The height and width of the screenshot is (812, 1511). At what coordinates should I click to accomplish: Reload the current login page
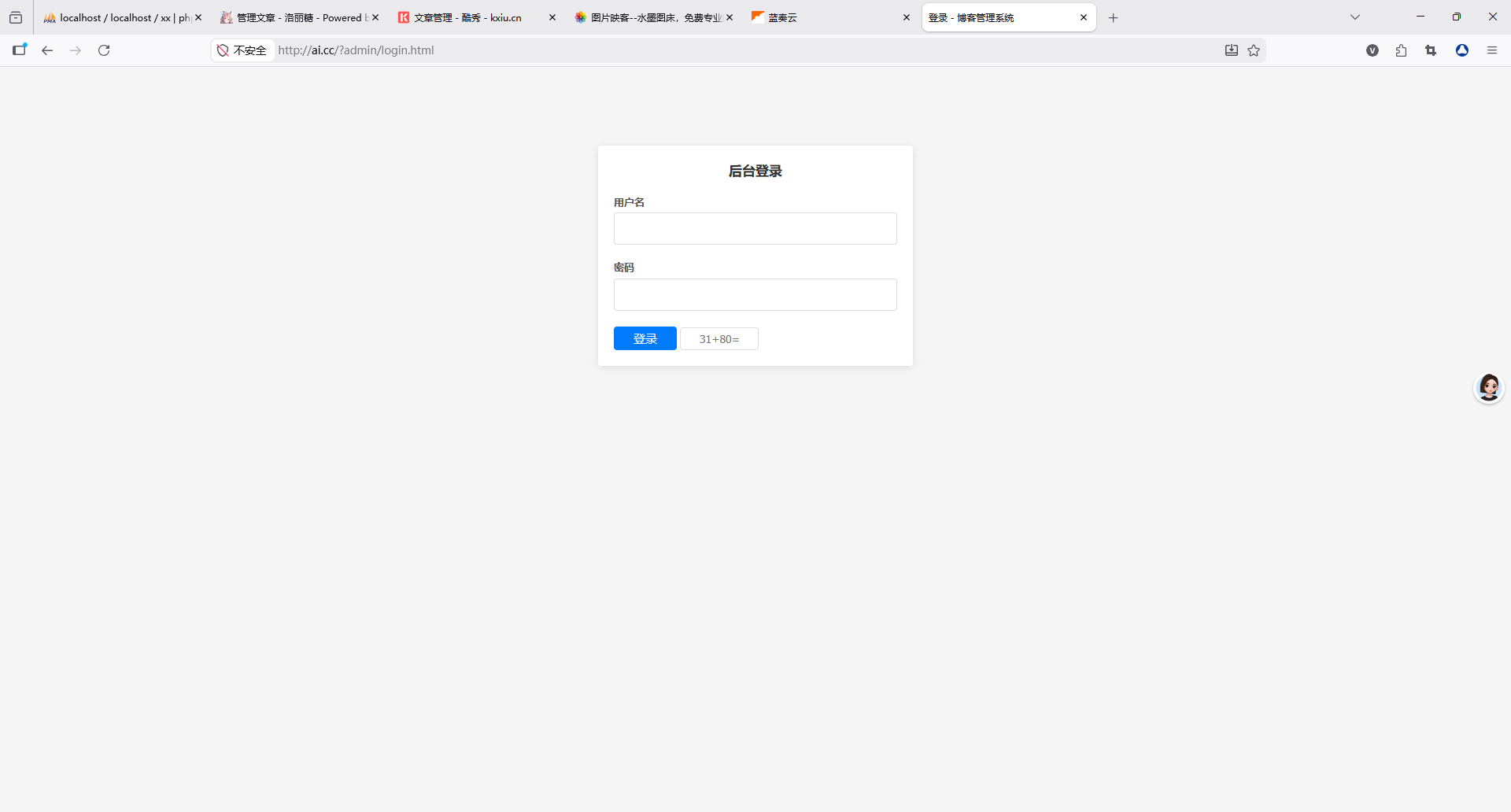click(104, 50)
